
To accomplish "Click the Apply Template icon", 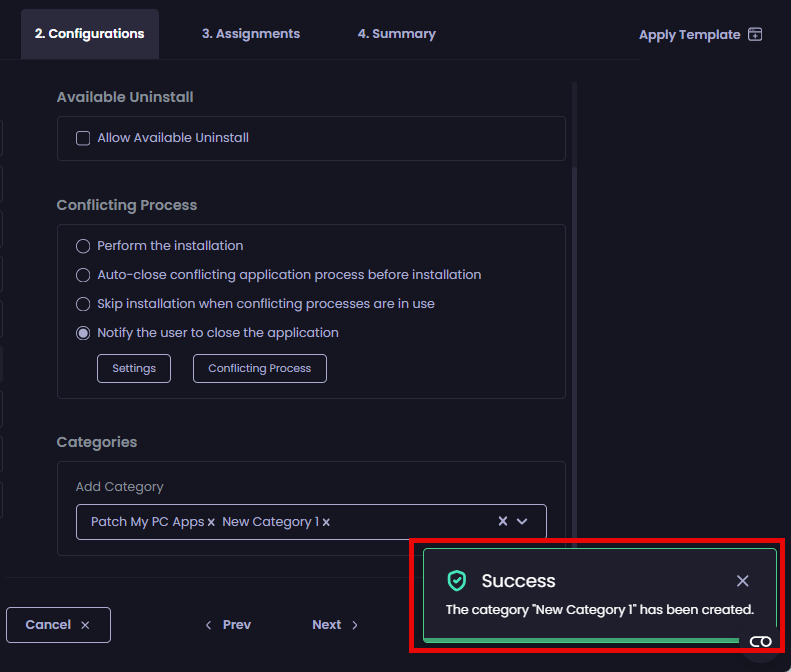I will click(755, 35).
